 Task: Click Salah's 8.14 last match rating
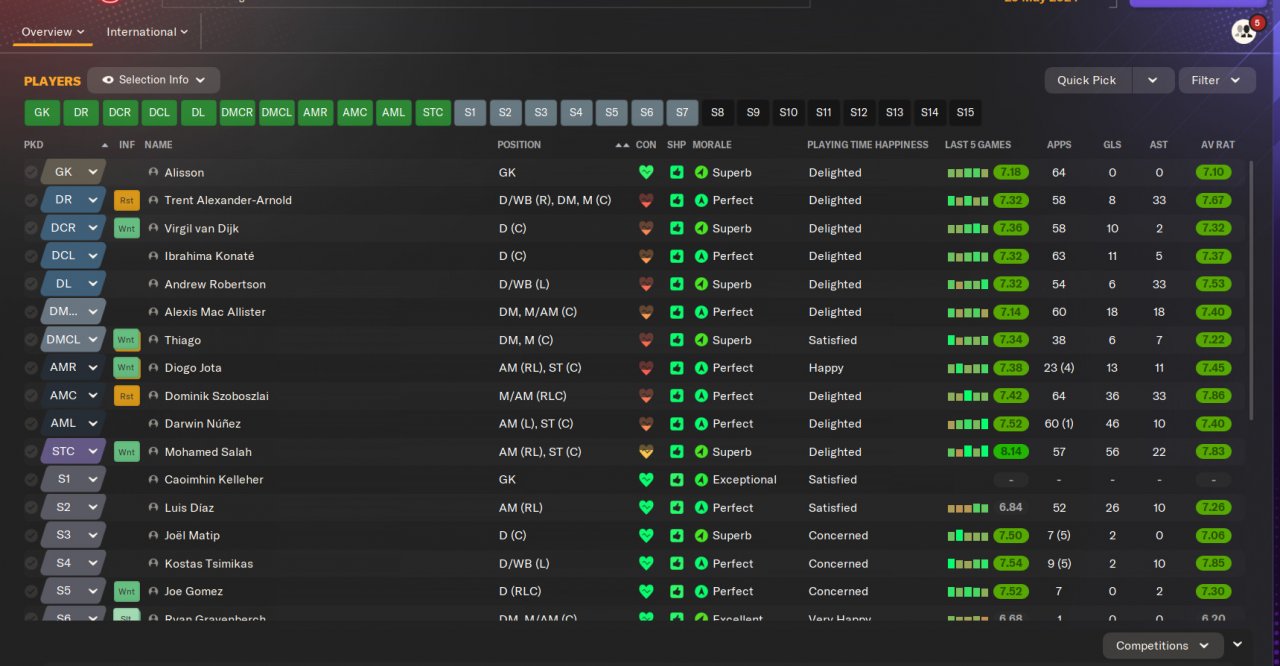(1010, 452)
